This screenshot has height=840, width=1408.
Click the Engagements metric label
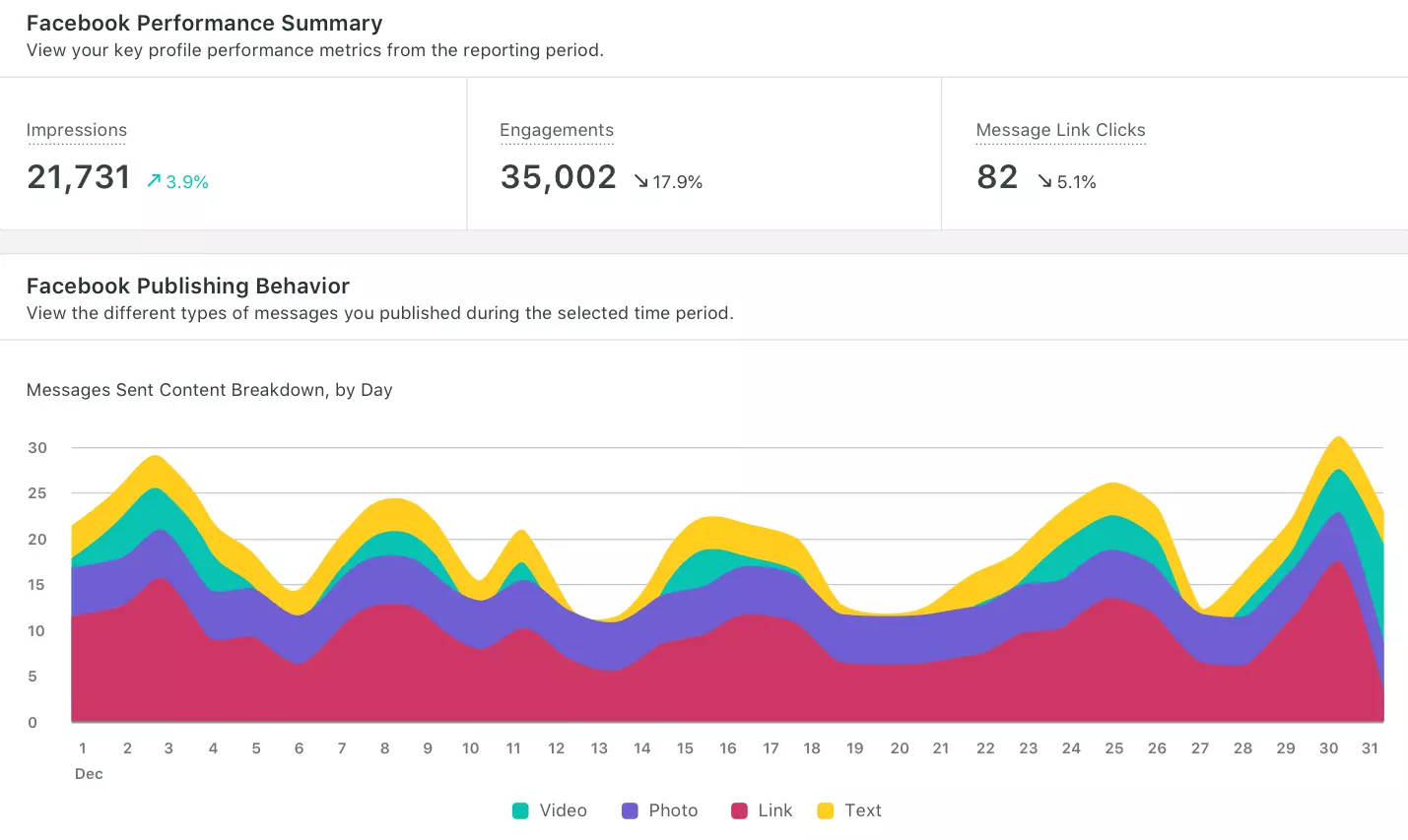coord(557,130)
